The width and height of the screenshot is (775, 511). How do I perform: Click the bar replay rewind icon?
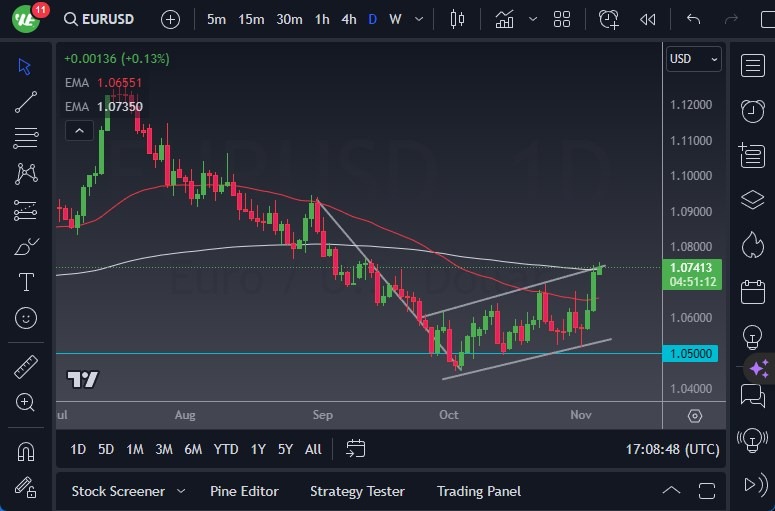click(648, 19)
